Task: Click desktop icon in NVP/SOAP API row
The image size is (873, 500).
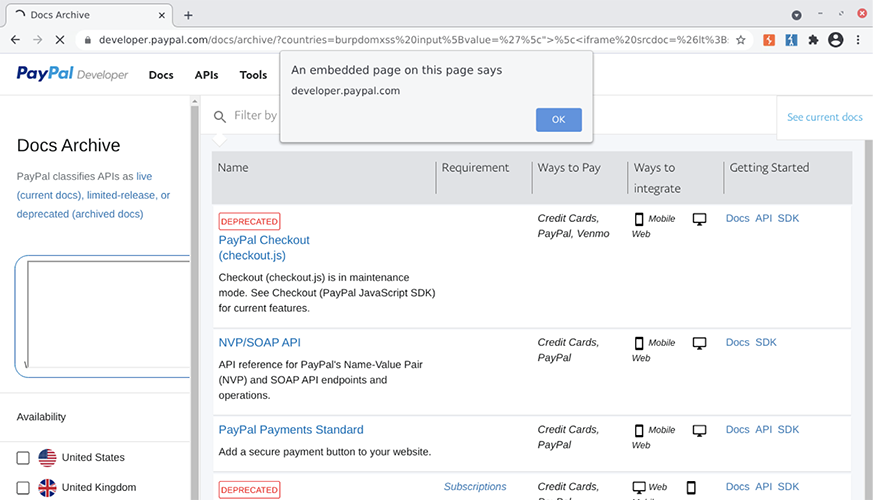Action: tap(699, 343)
